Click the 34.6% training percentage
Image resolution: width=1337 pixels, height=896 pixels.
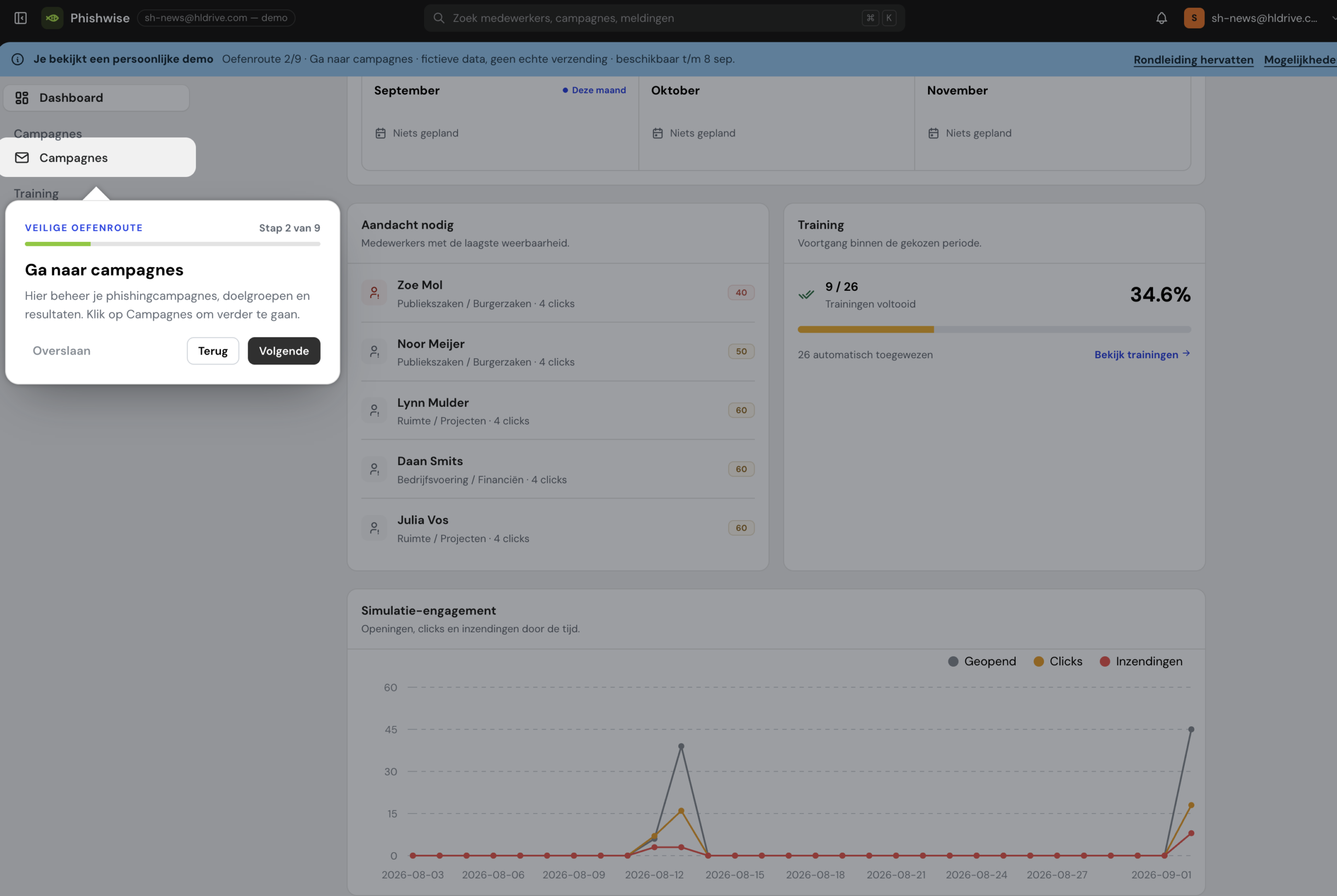pos(1160,295)
